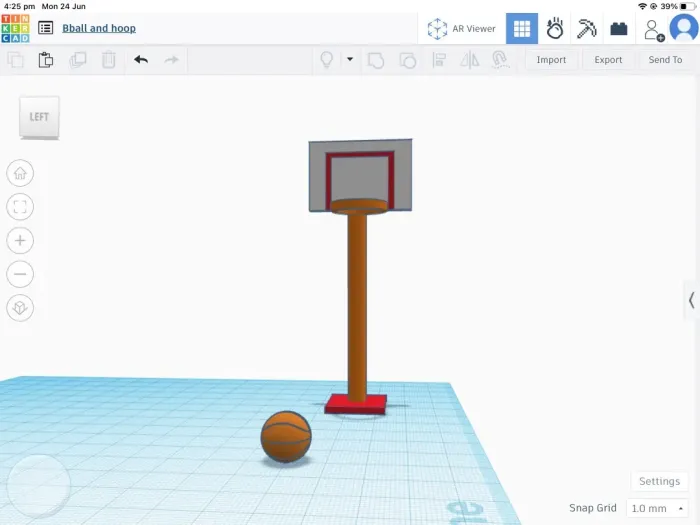
Task: Tap the virtual orbit joystick circle
Action: coord(38,486)
